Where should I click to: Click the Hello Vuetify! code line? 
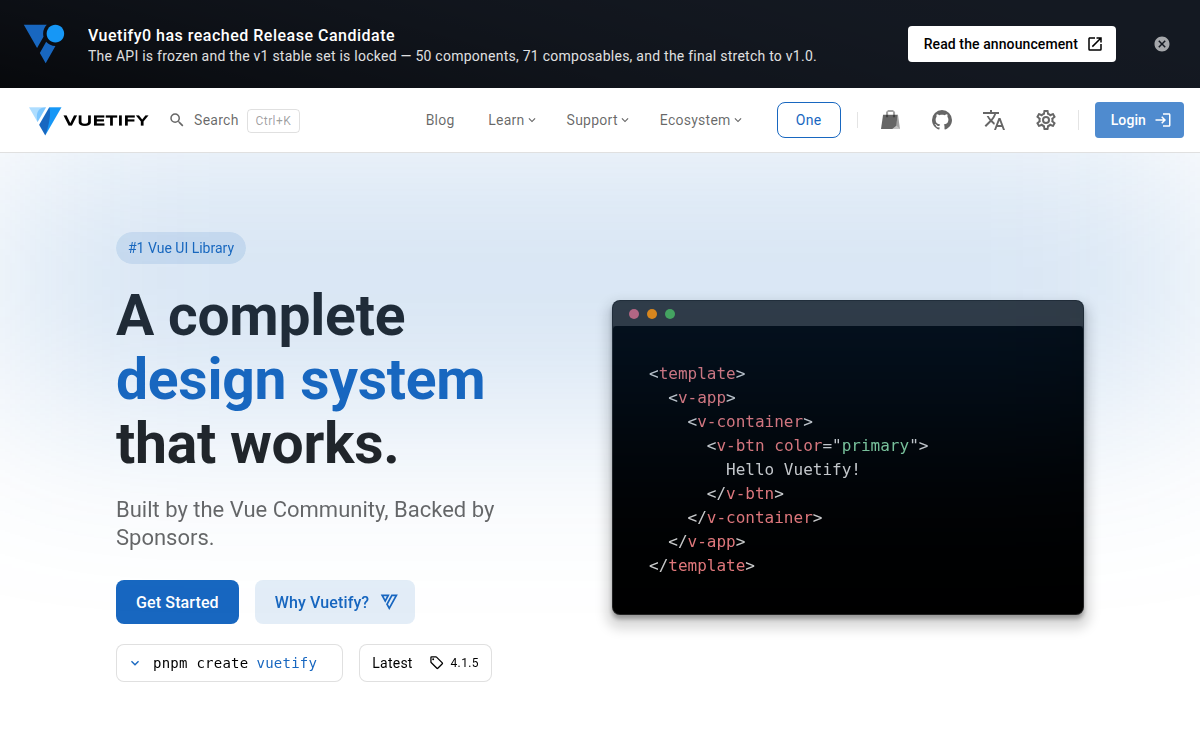[793, 469]
